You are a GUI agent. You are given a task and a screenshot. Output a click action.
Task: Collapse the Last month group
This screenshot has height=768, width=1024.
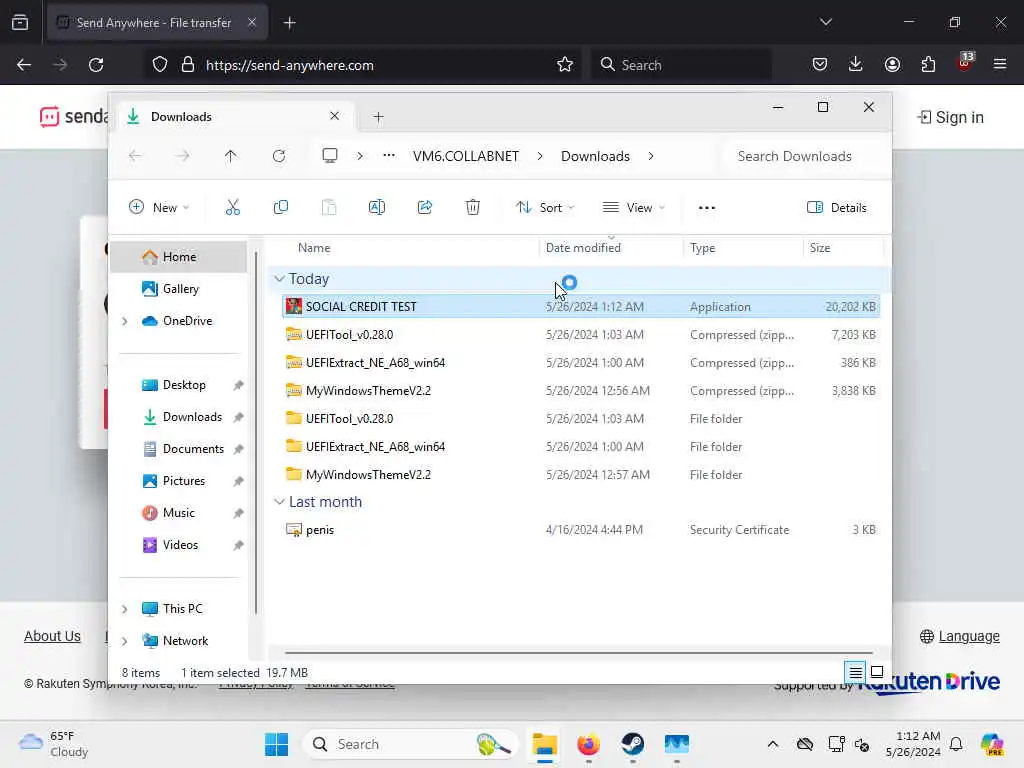280,502
